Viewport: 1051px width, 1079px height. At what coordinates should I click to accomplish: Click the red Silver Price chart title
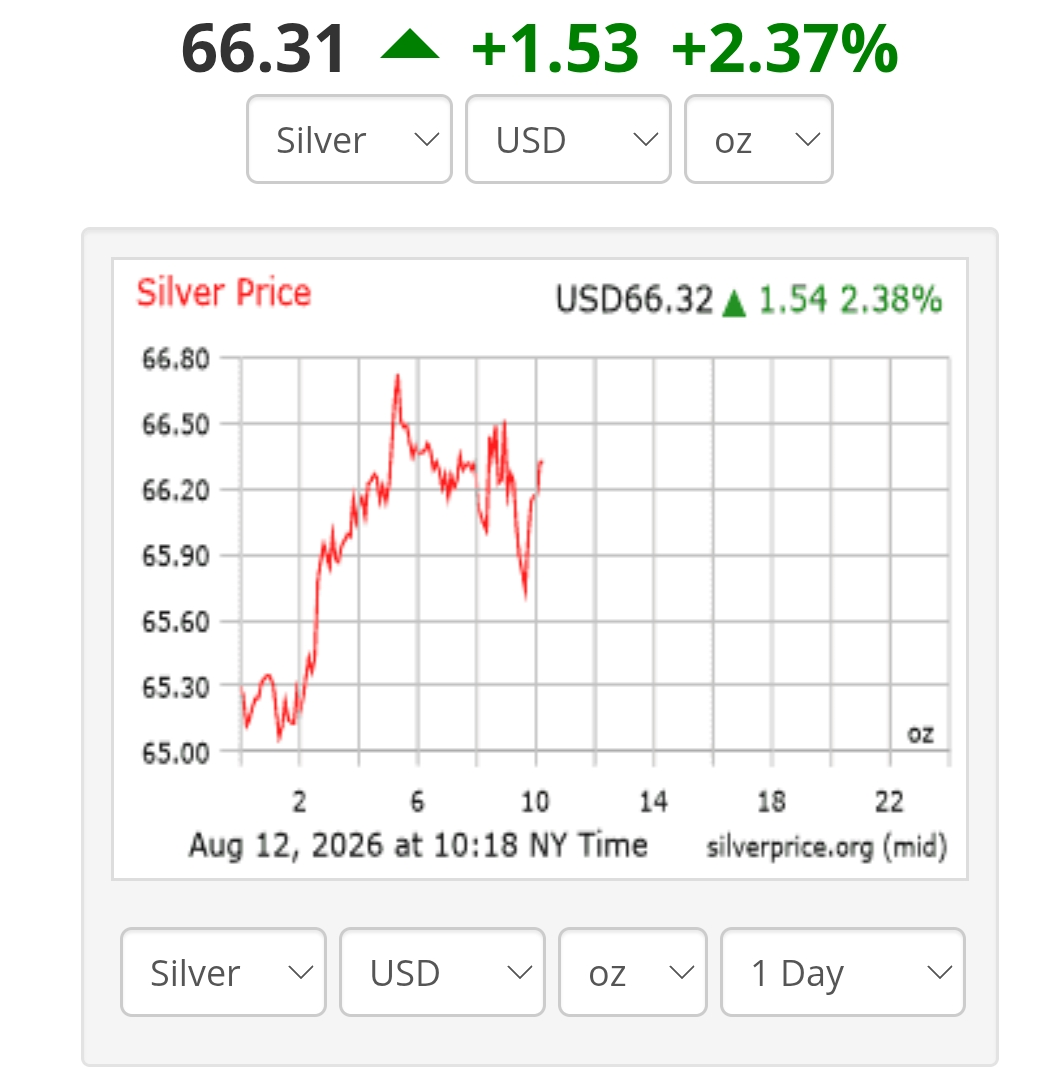(x=224, y=293)
